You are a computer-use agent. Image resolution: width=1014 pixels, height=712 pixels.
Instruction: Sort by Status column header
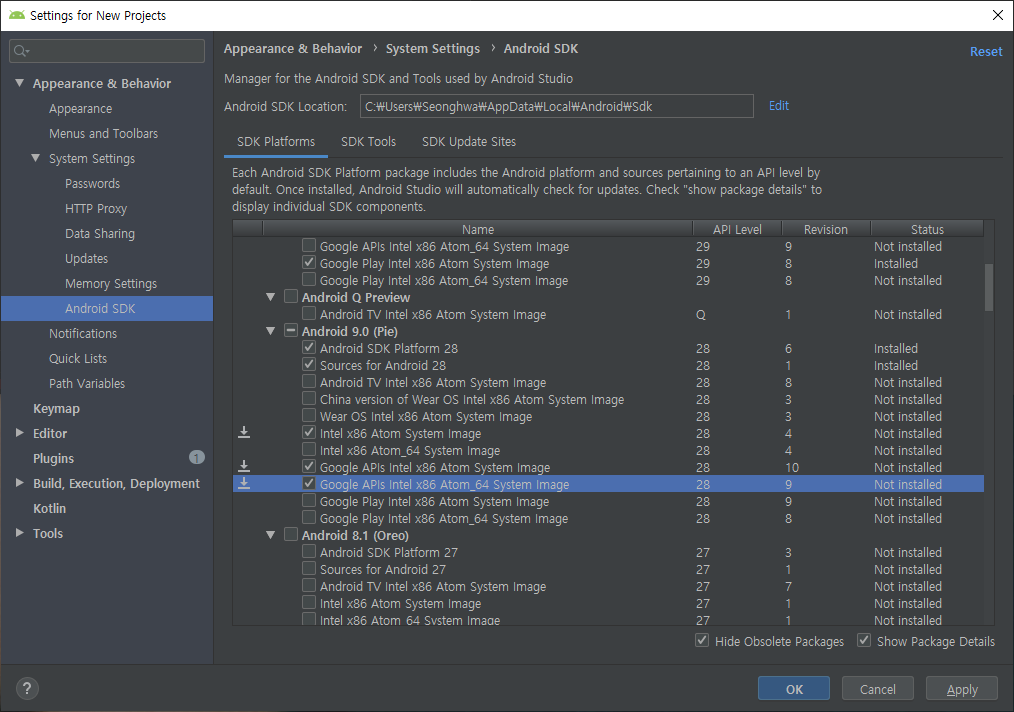coord(927,229)
